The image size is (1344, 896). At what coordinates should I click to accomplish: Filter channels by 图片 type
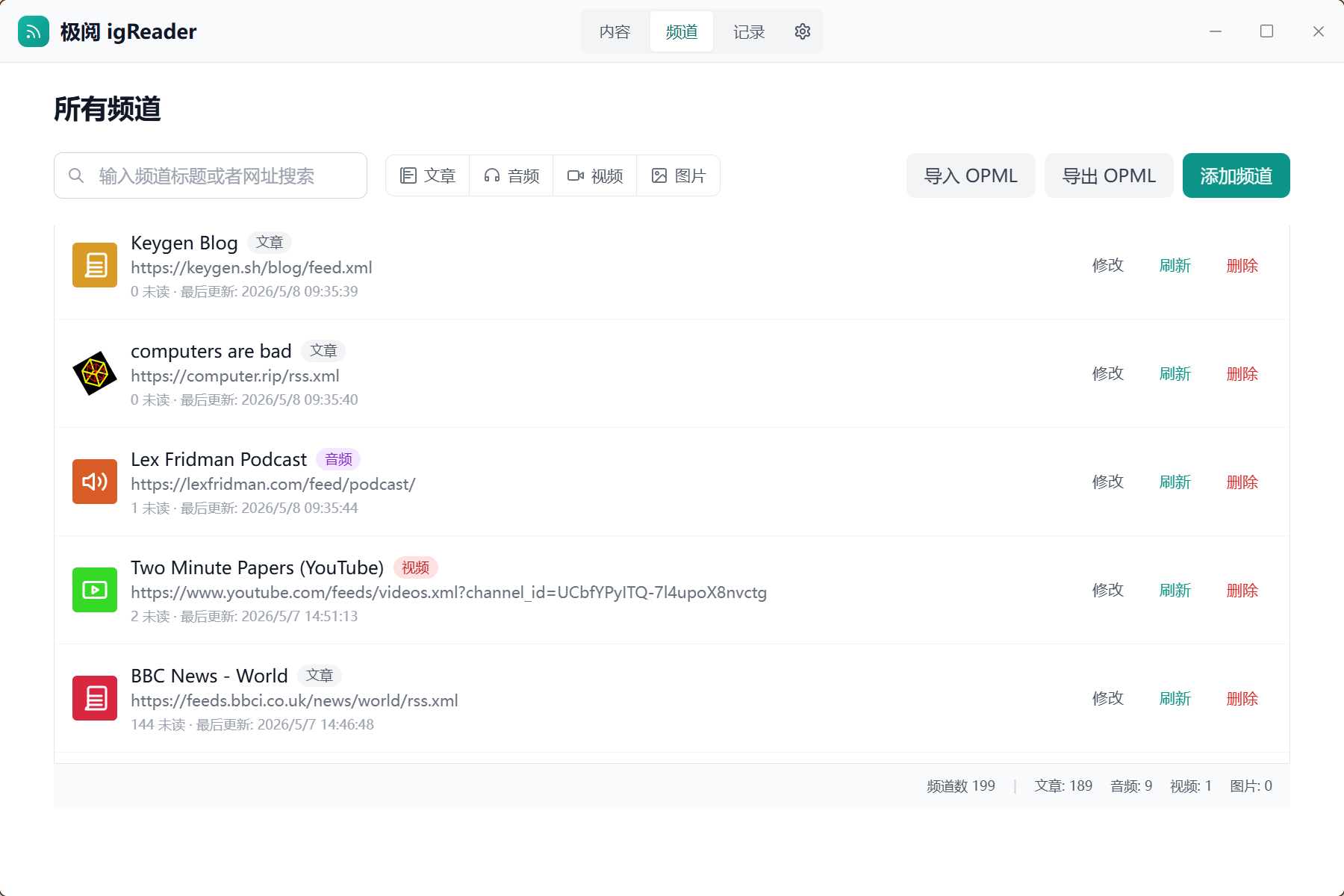(679, 175)
